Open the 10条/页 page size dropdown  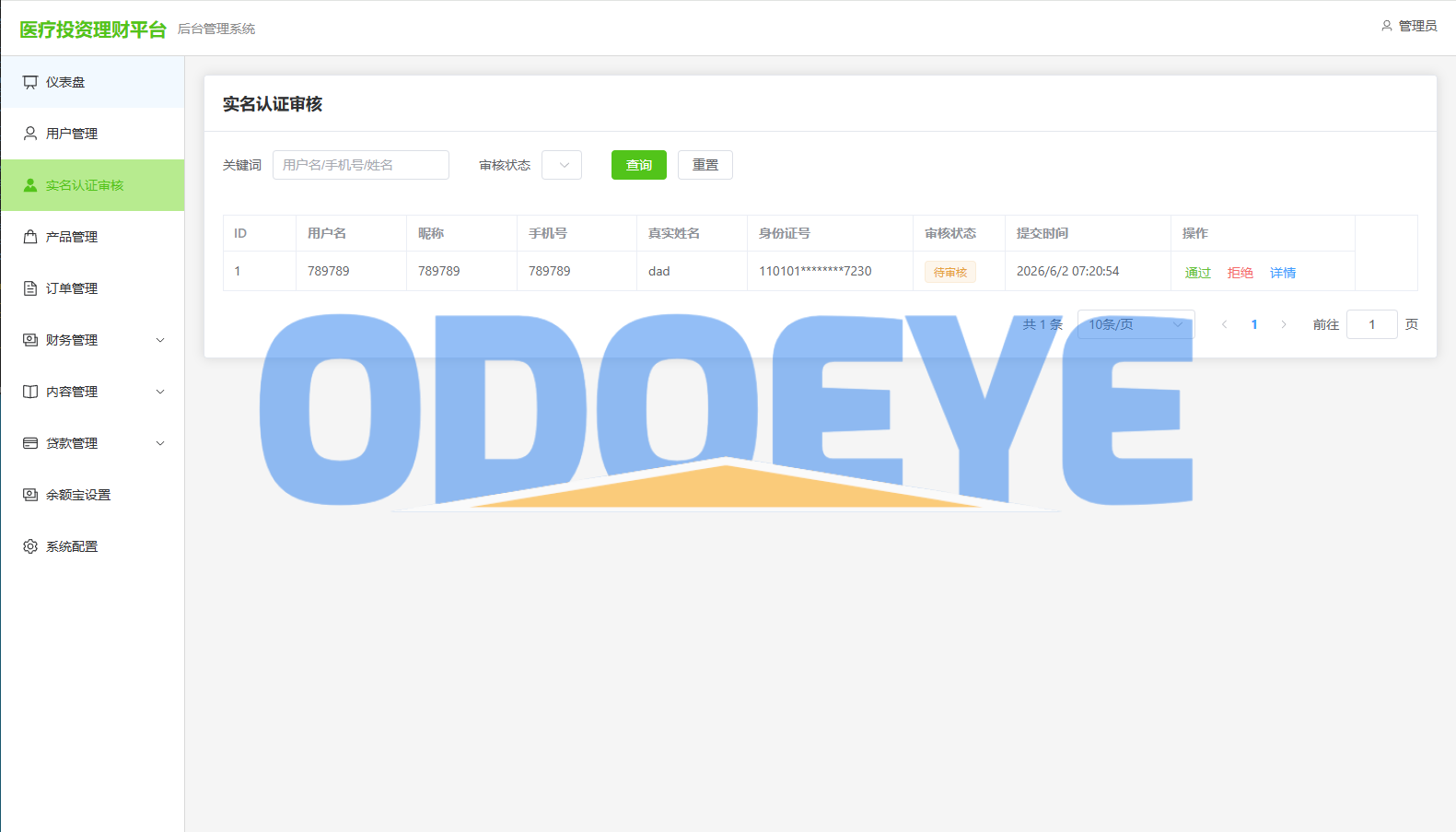click(1136, 324)
